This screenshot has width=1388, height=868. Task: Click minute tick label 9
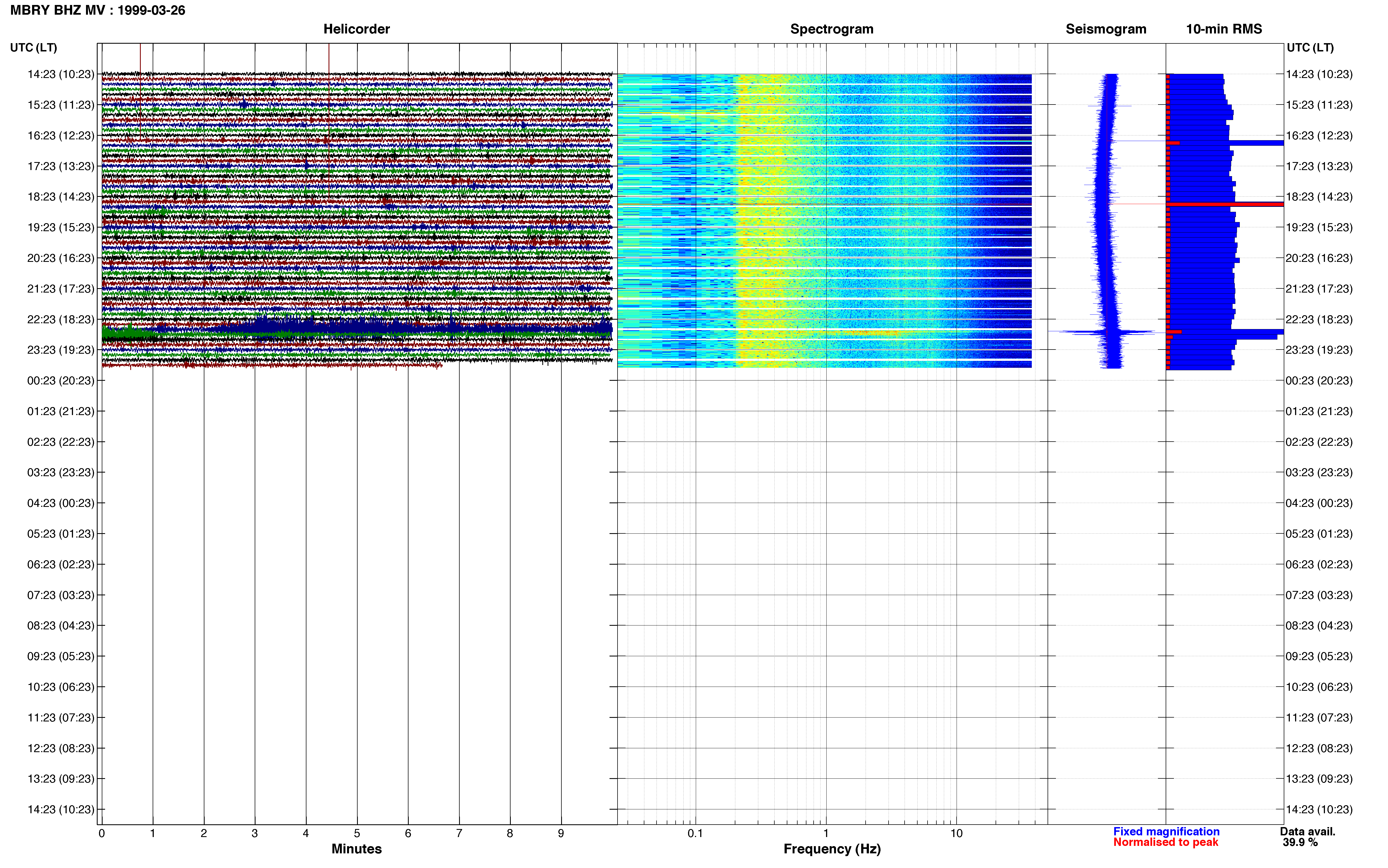[x=561, y=833]
